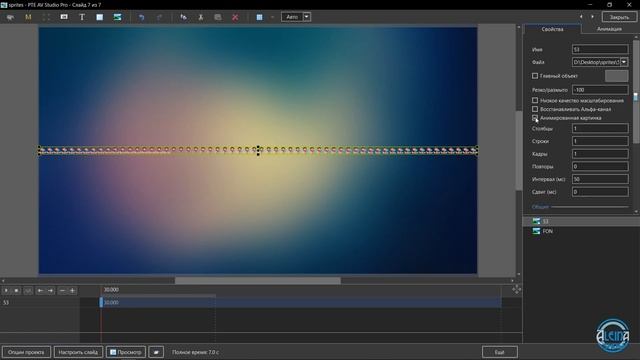This screenshot has width=640, height=360.
Task: Add keyframe with plus button
Action: coord(72,291)
